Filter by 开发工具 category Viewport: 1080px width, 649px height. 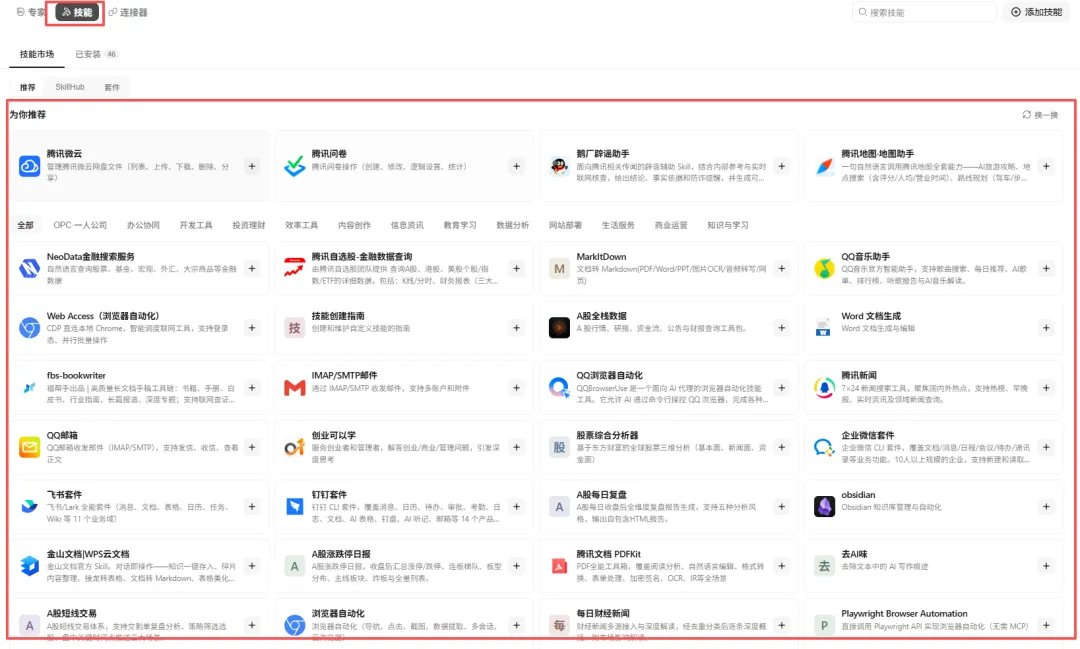coord(196,225)
